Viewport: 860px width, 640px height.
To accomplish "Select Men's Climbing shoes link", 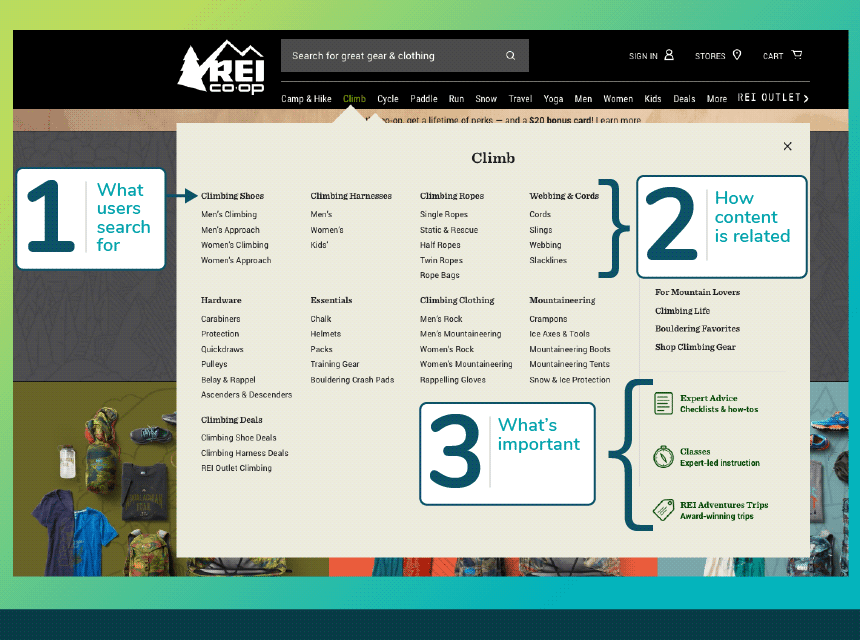I will 229,214.
